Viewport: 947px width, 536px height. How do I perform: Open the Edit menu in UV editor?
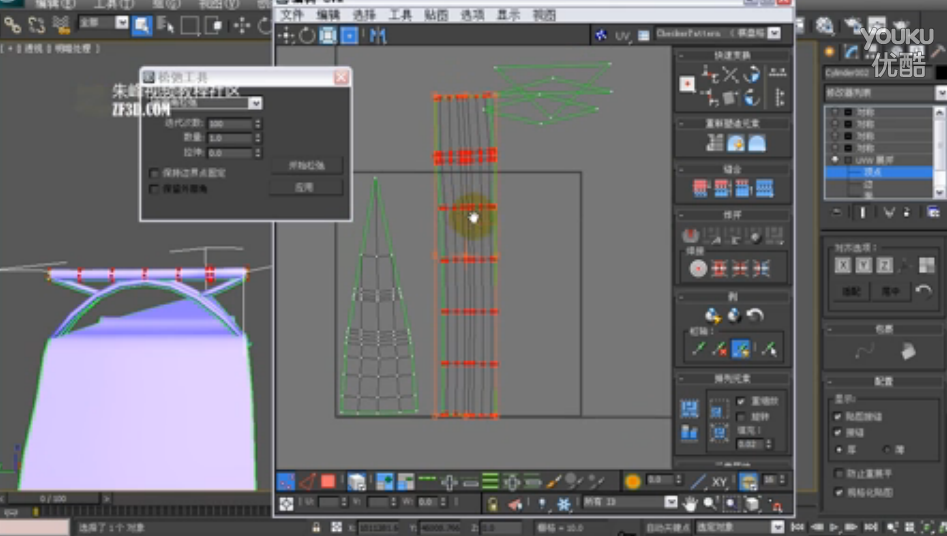pyautogui.click(x=328, y=15)
